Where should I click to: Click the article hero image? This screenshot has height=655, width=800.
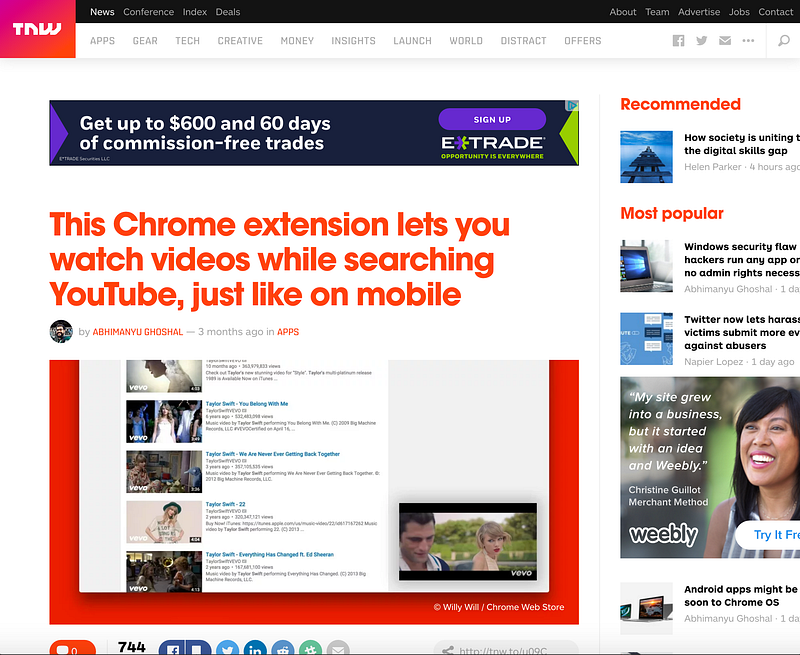coord(314,492)
